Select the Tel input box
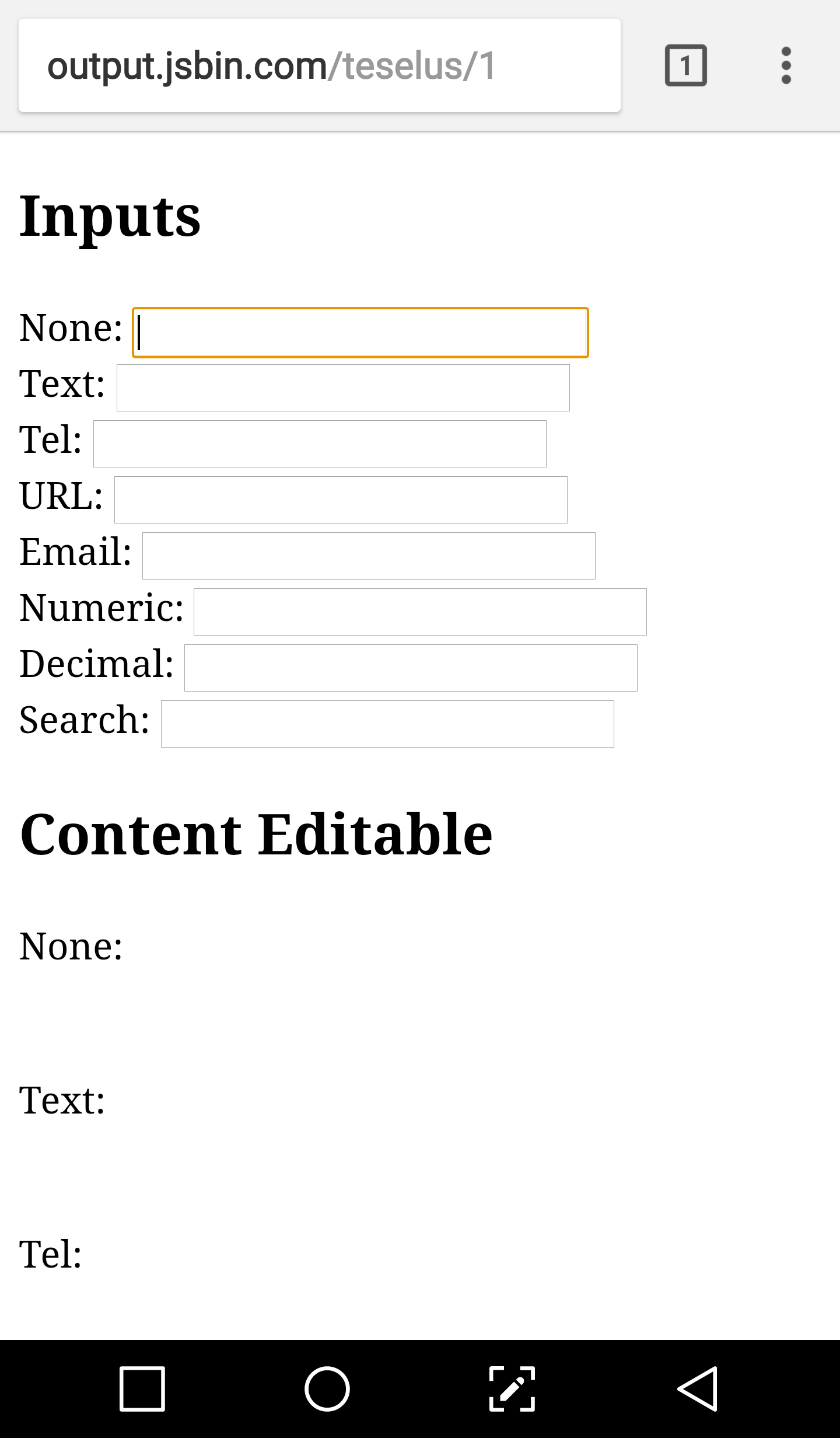The height and width of the screenshot is (1438, 840). pos(320,444)
